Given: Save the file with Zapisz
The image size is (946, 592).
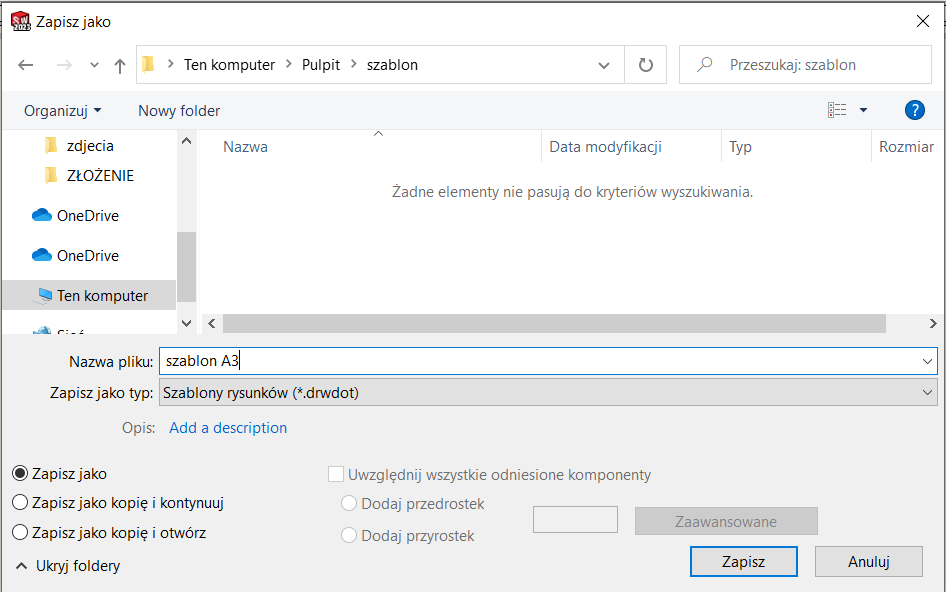Looking at the screenshot, I should click(x=743, y=561).
